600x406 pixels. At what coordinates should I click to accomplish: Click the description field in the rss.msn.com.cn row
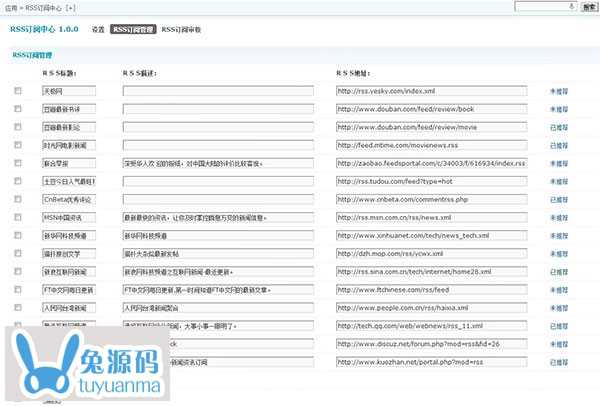(x=218, y=218)
